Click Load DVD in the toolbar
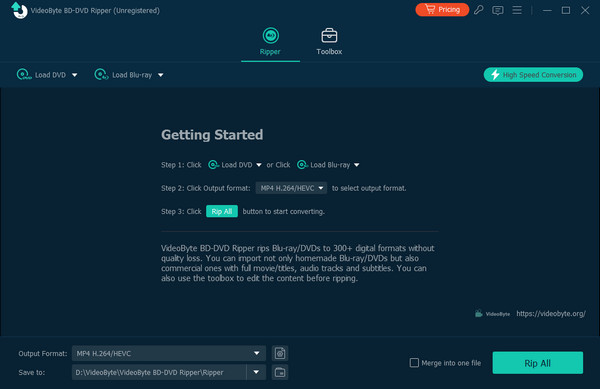The height and width of the screenshot is (389, 600). [x=41, y=75]
